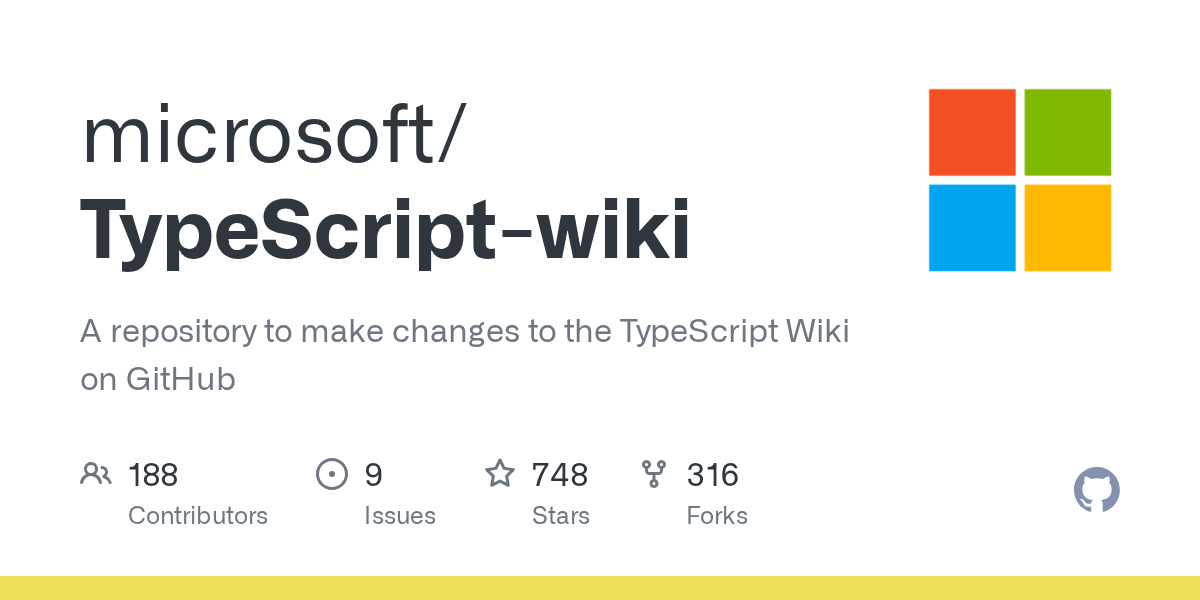Click the 316 forks count
The height and width of the screenshot is (600, 1200).
click(x=712, y=474)
